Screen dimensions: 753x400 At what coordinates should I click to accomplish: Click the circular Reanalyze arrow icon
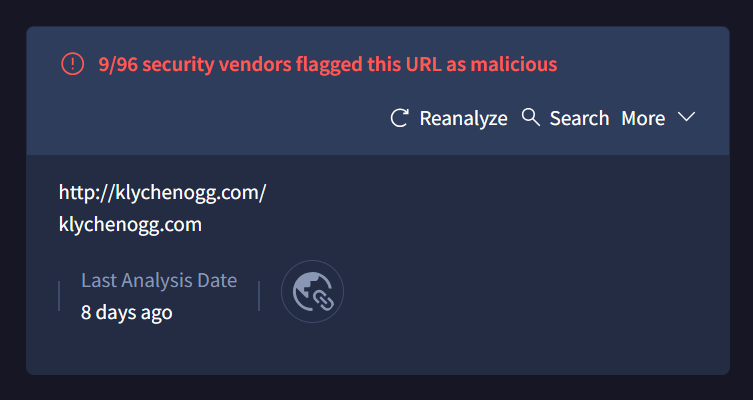click(x=400, y=118)
